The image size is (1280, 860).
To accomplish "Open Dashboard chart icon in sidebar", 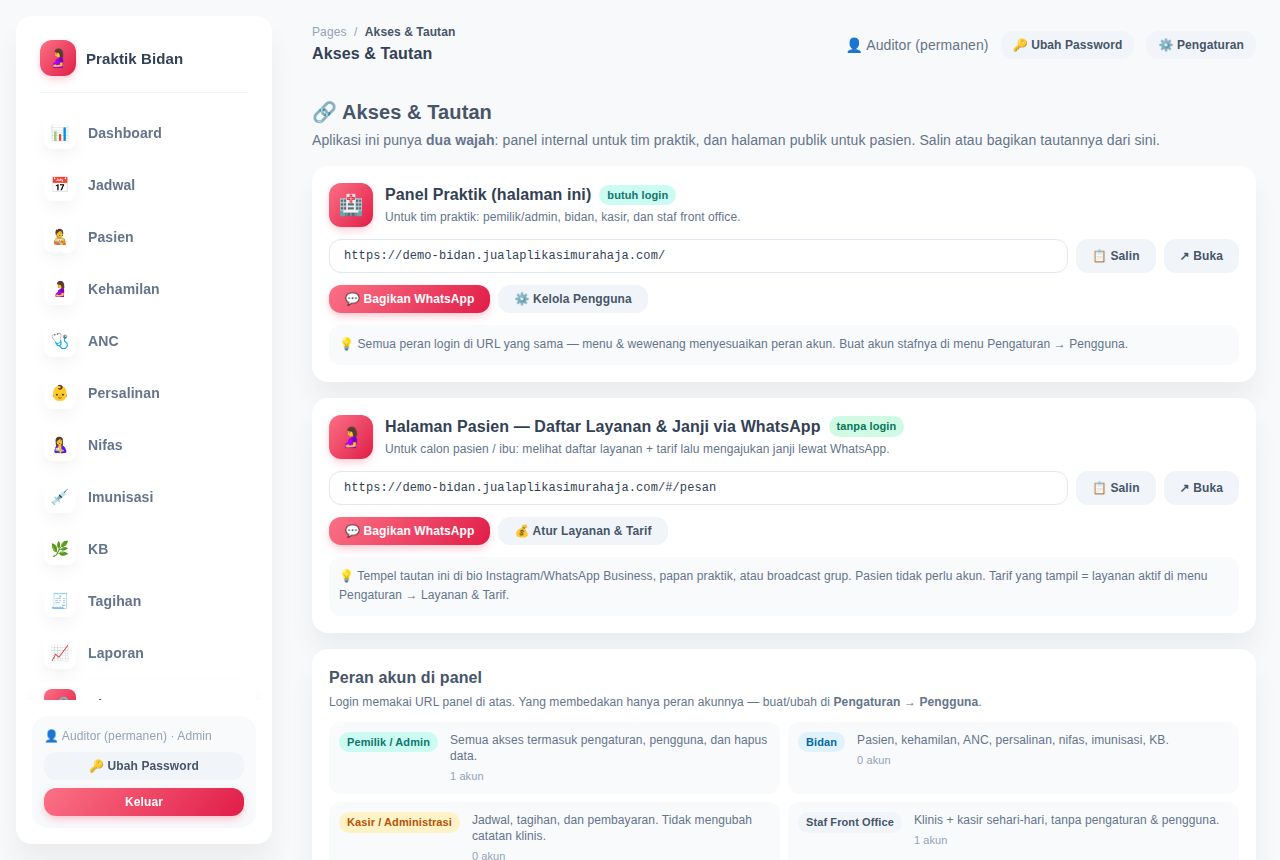I will click(x=60, y=133).
